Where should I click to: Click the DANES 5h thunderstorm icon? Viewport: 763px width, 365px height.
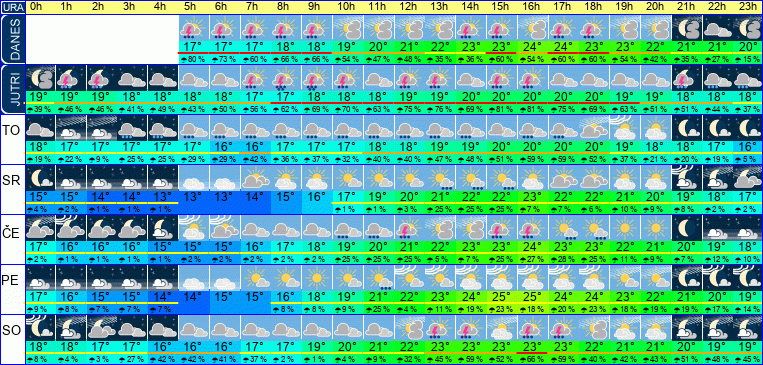pos(194,27)
